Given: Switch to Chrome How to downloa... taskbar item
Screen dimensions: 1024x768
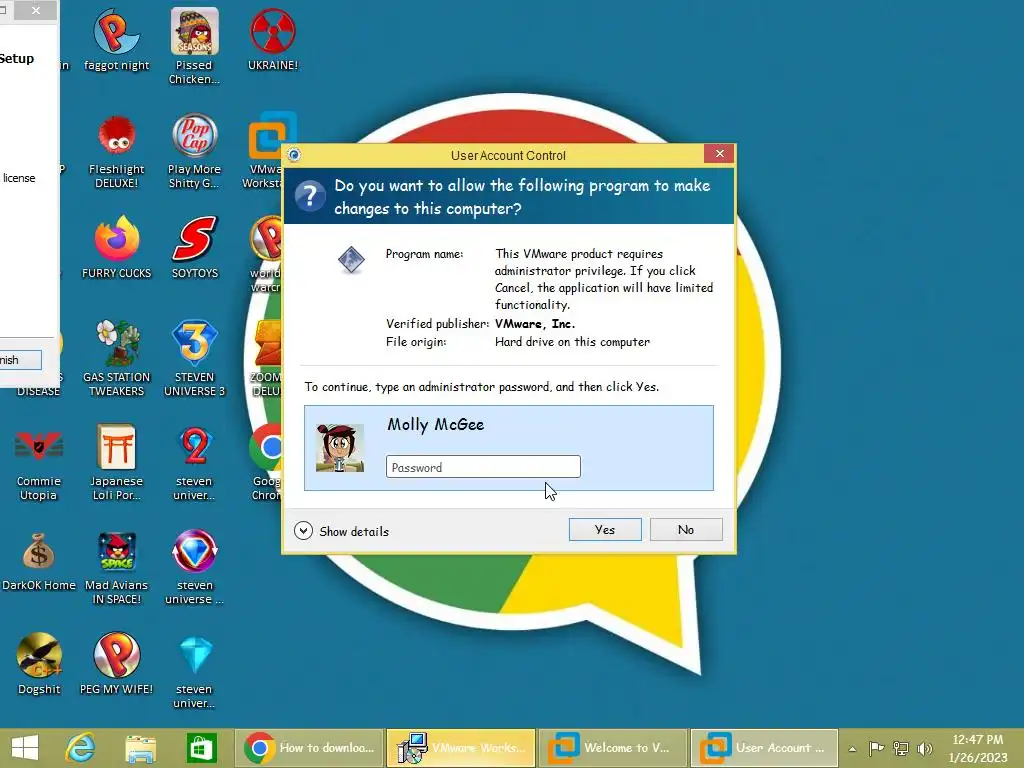Looking at the screenshot, I should [x=309, y=748].
